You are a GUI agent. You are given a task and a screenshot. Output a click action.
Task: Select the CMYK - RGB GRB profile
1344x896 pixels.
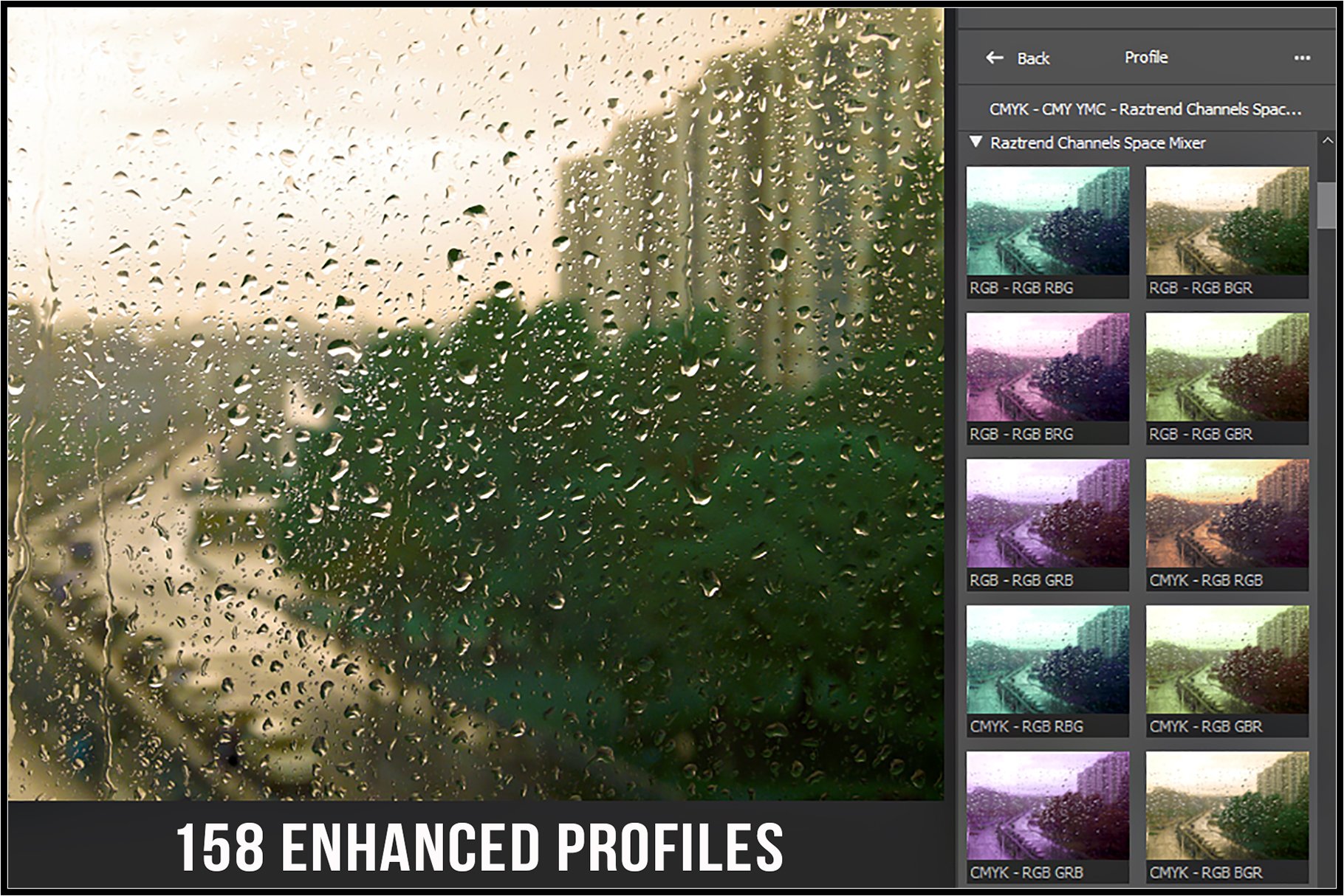(x=1048, y=817)
